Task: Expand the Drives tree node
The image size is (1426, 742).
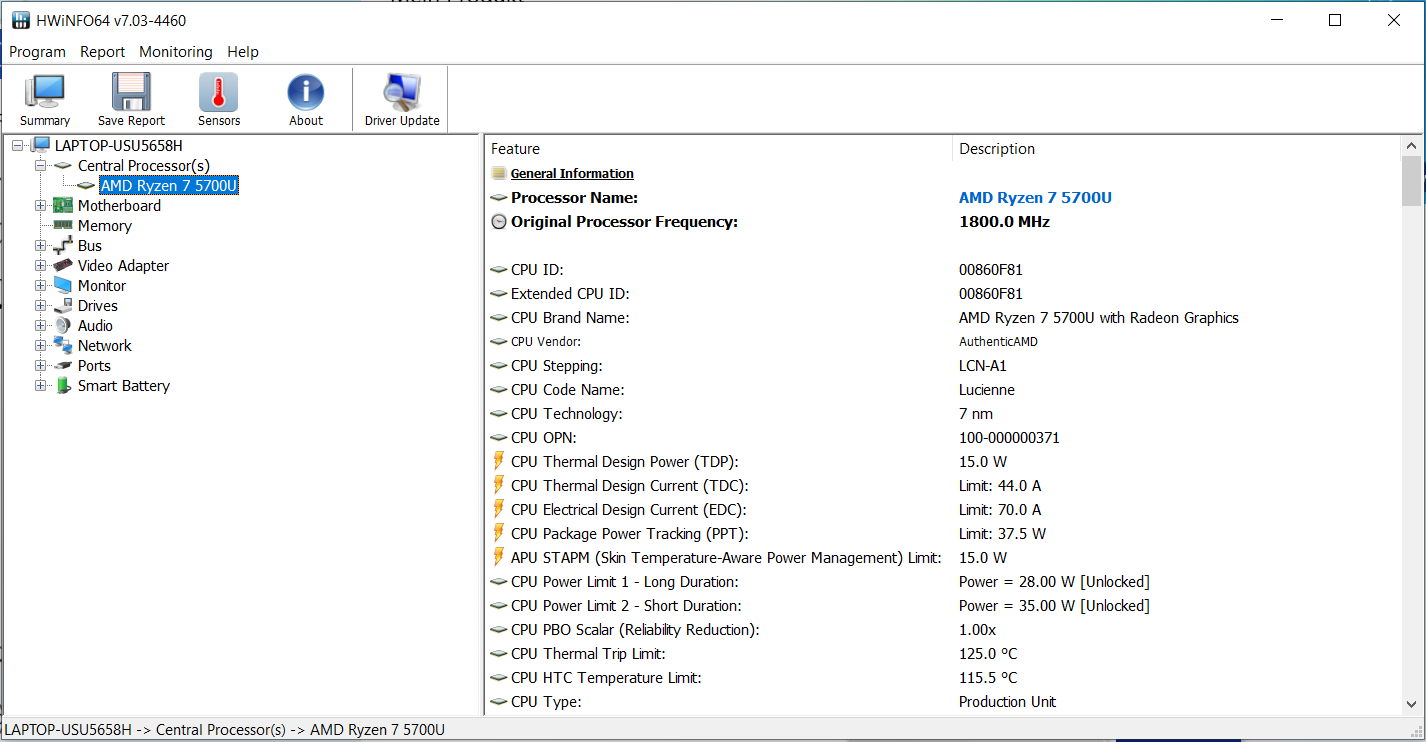Action: click(x=40, y=306)
